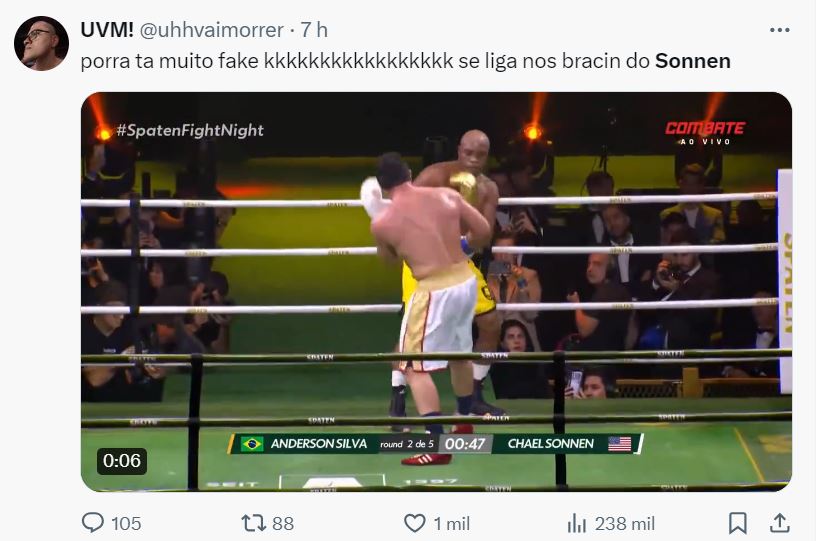829x541 pixels.
Task: Click the 0:06 video duration badge
Action: [x=122, y=461]
